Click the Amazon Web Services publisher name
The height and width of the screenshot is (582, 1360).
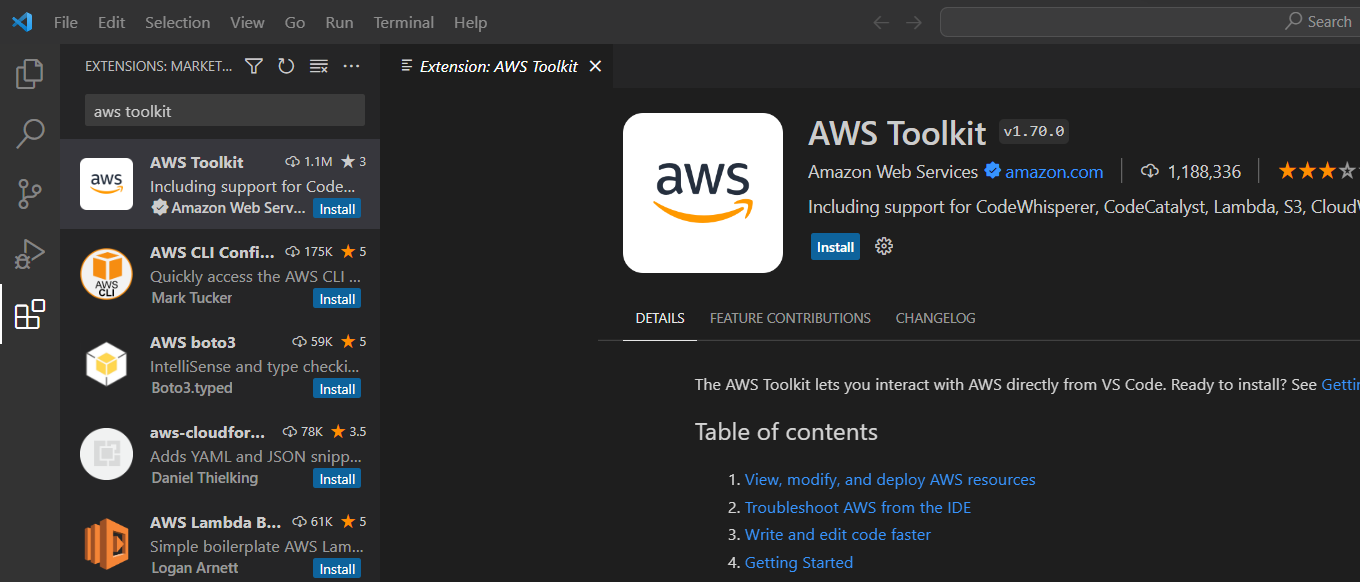click(893, 172)
